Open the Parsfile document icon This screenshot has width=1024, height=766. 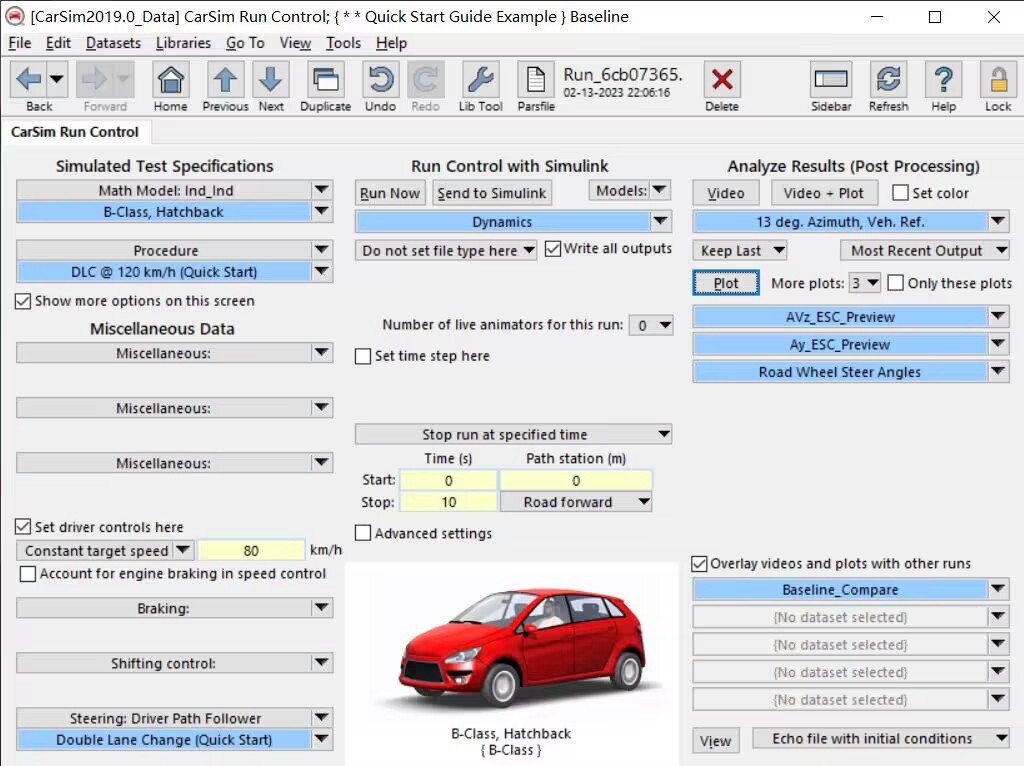[536, 80]
